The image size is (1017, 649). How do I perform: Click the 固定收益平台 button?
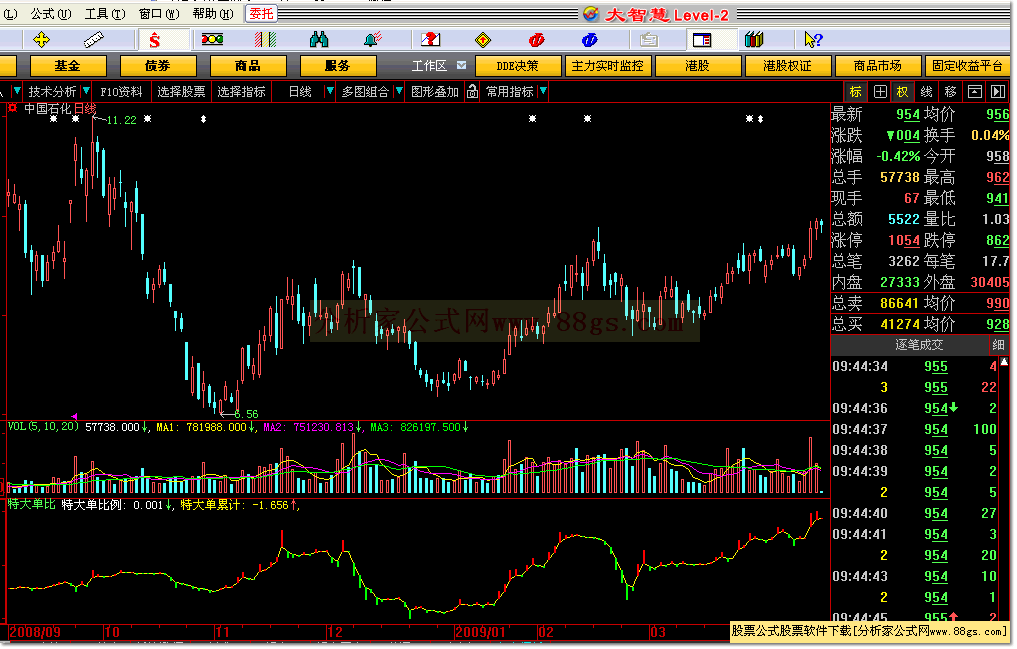tap(967, 66)
